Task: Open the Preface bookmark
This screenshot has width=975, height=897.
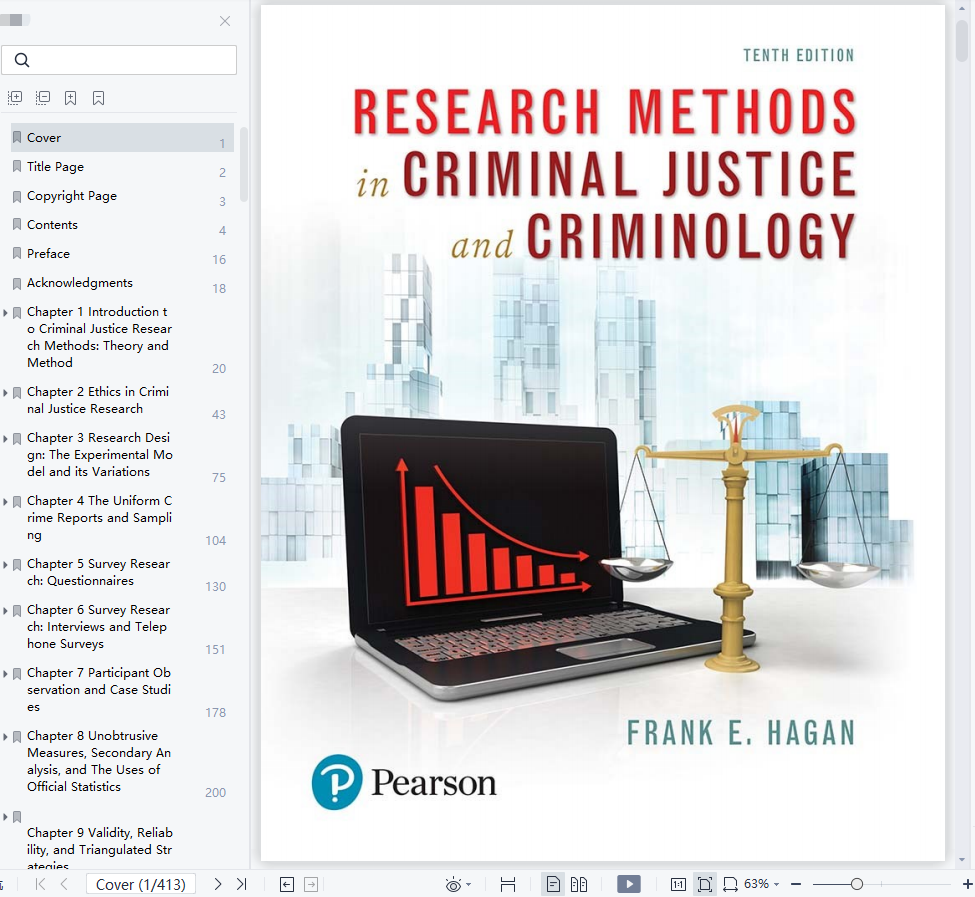Action: click(x=49, y=254)
